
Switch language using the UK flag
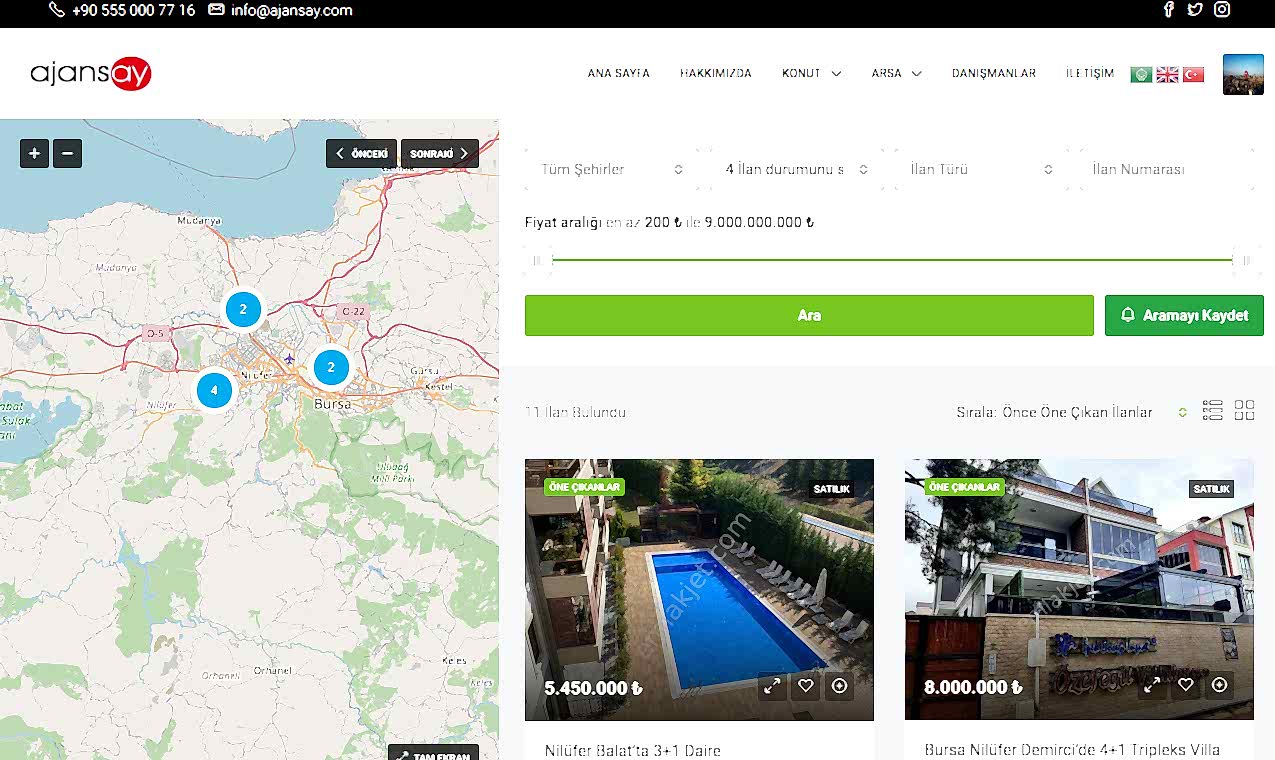pos(1167,74)
